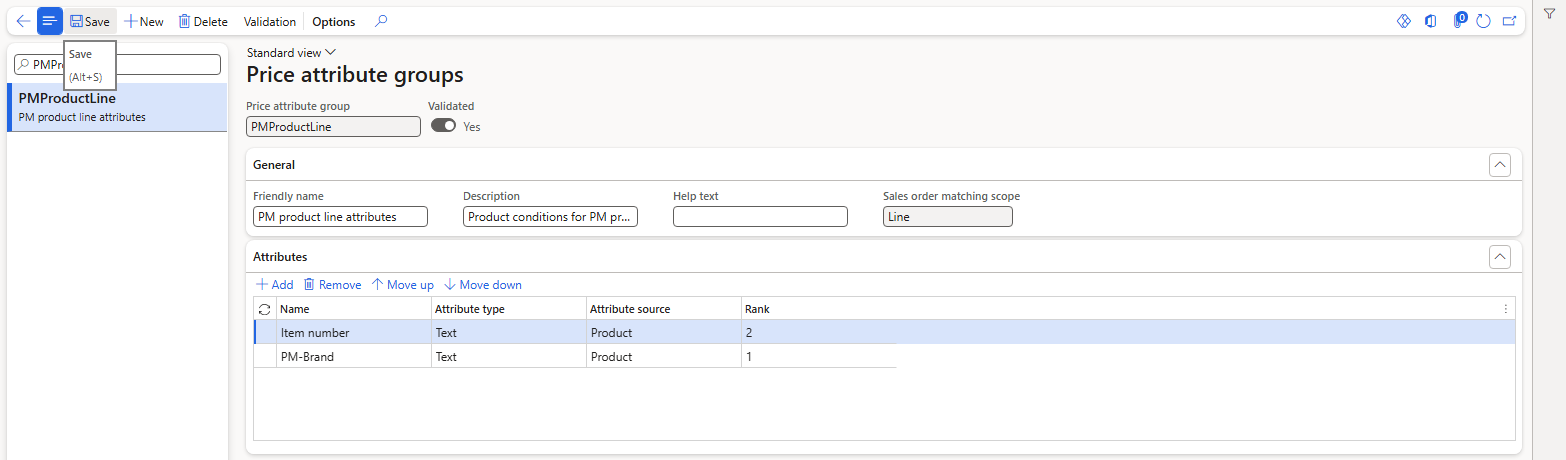Collapse the General section

(1499, 165)
